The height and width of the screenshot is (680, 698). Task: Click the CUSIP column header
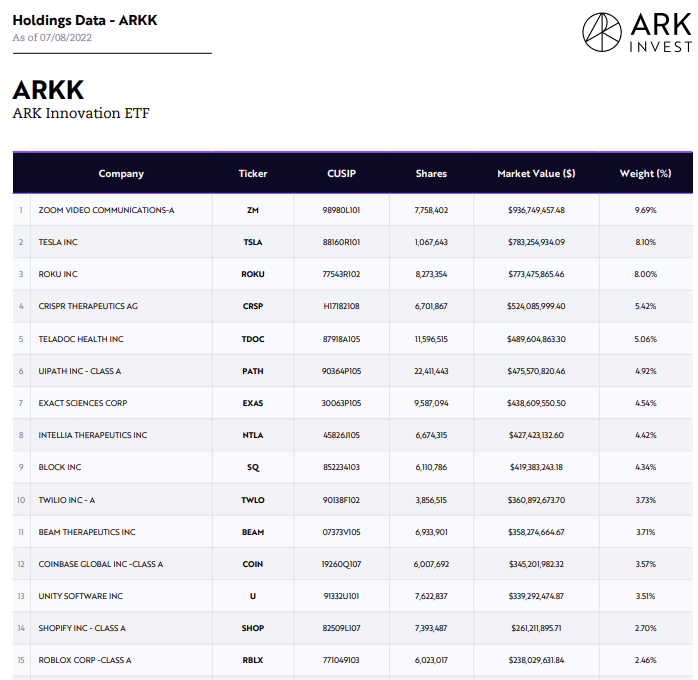341,174
